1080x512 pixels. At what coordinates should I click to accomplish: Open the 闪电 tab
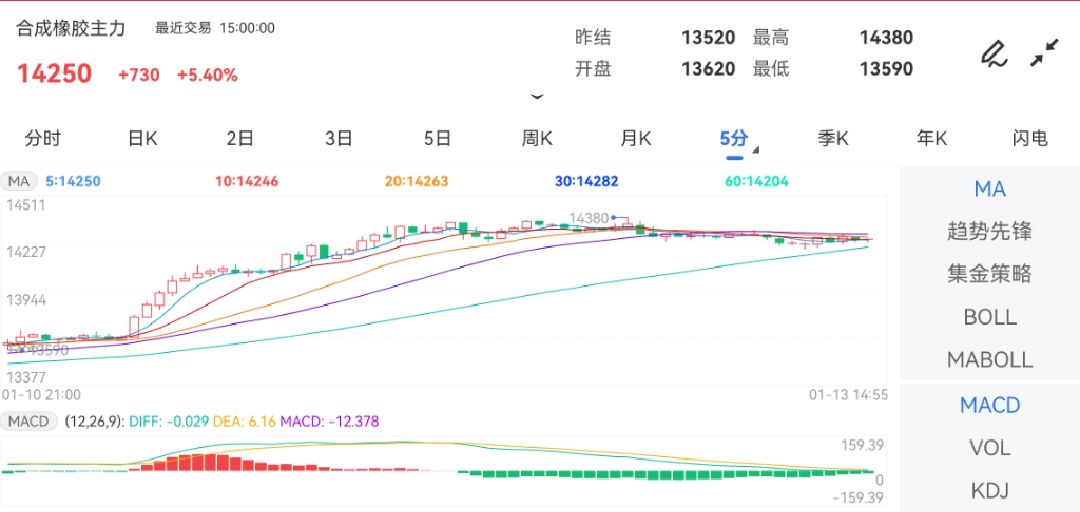coord(1030,139)
